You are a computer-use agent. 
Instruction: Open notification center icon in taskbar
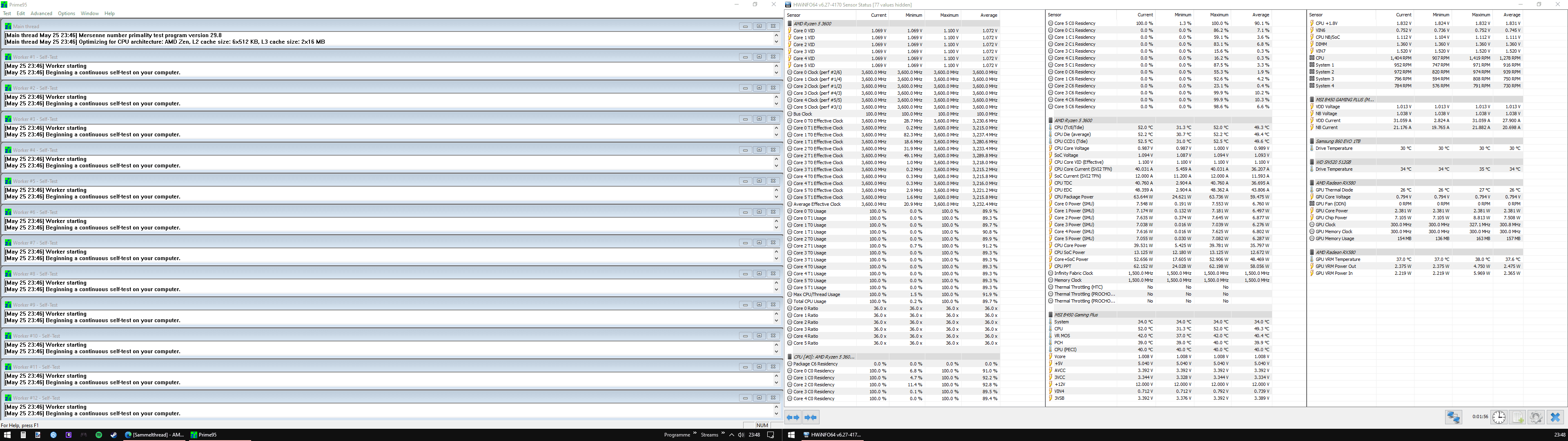click(771, 435)
